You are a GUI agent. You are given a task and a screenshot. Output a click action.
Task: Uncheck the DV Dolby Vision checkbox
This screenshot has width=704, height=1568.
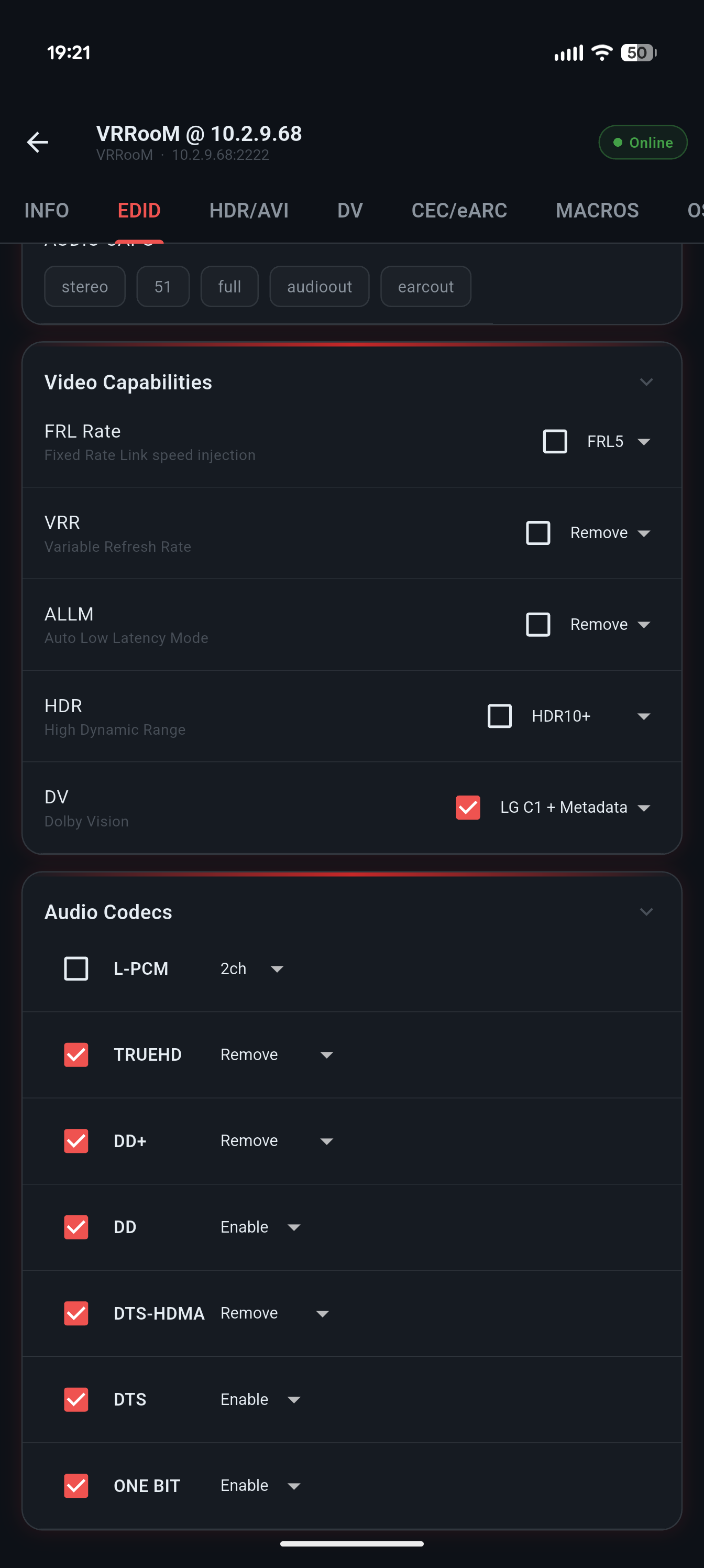click(x=468, y=807)
